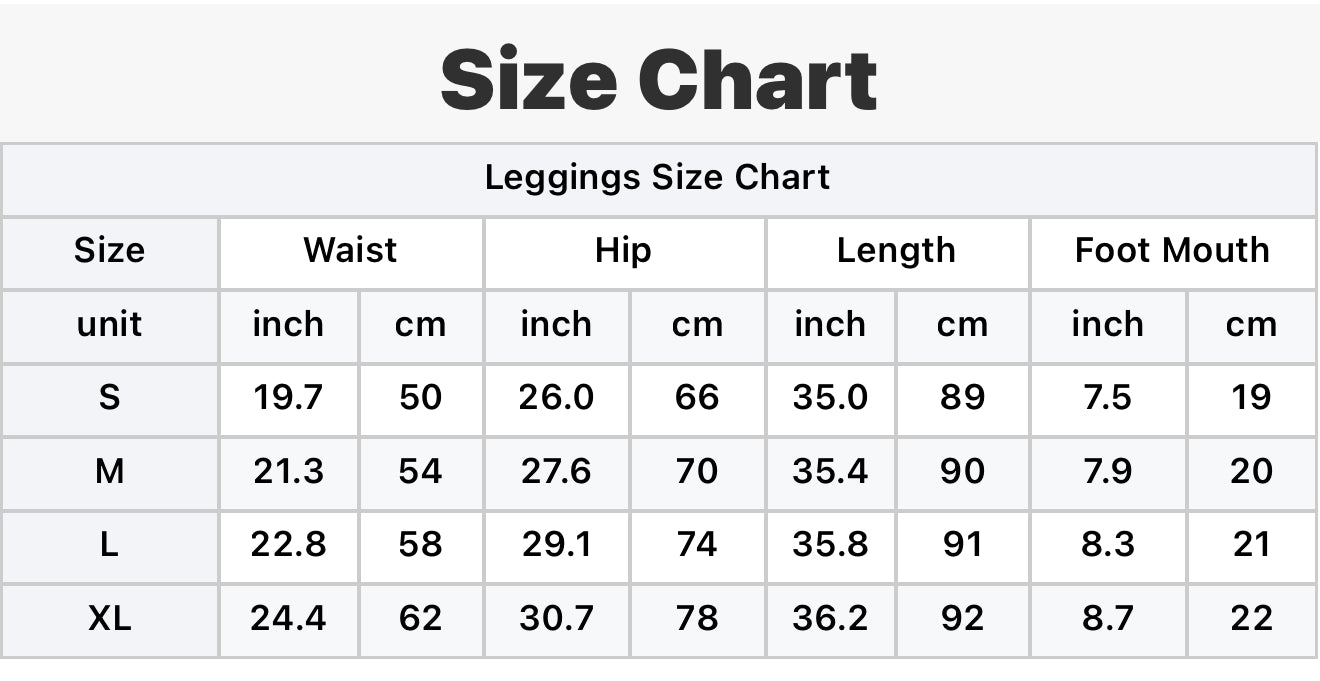Select the 62 cm waist value
This screenshot has height=681, width=1320.
point(420,619)
